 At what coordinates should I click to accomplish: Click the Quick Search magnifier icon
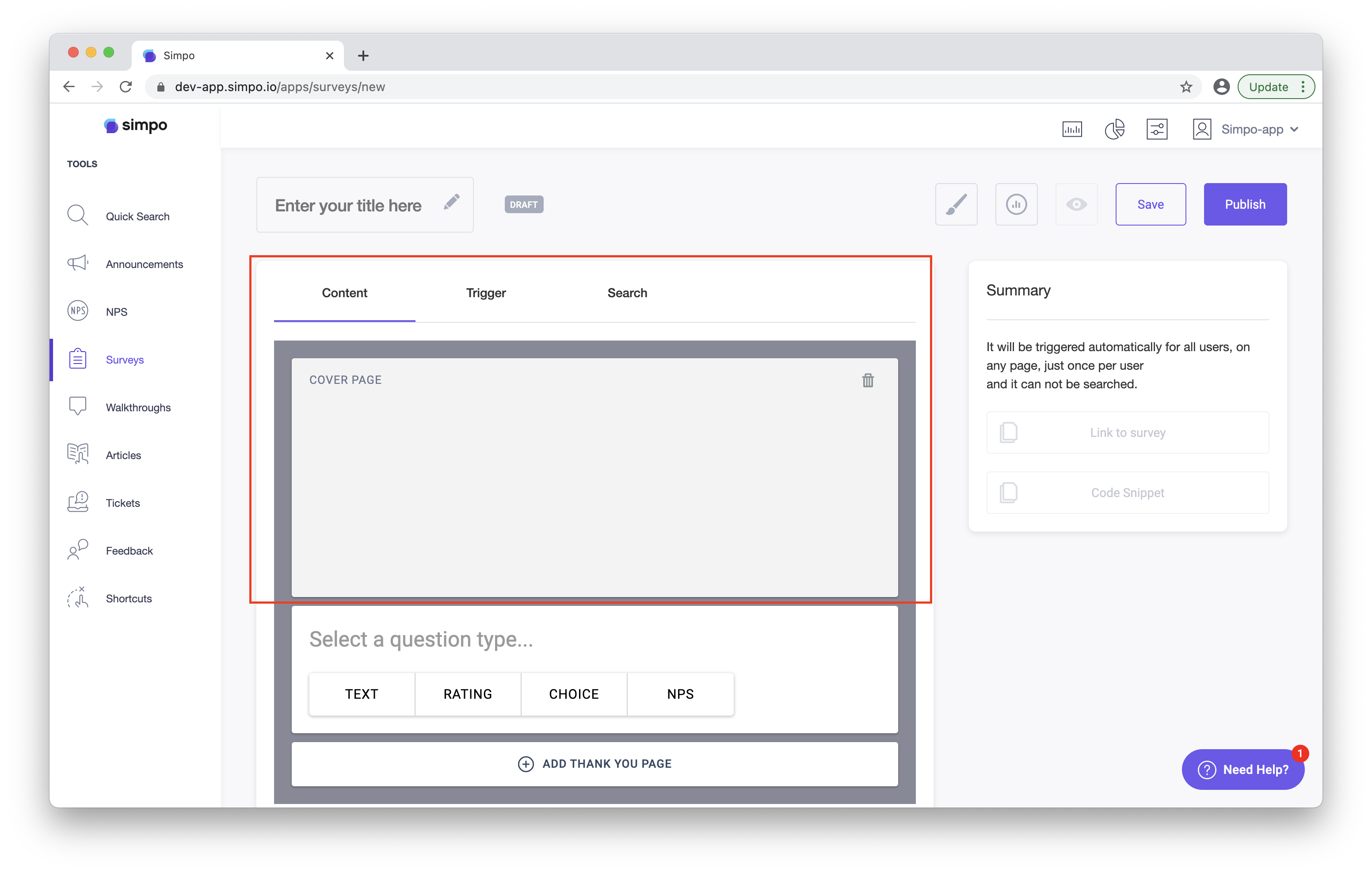(x=77, y=215)
